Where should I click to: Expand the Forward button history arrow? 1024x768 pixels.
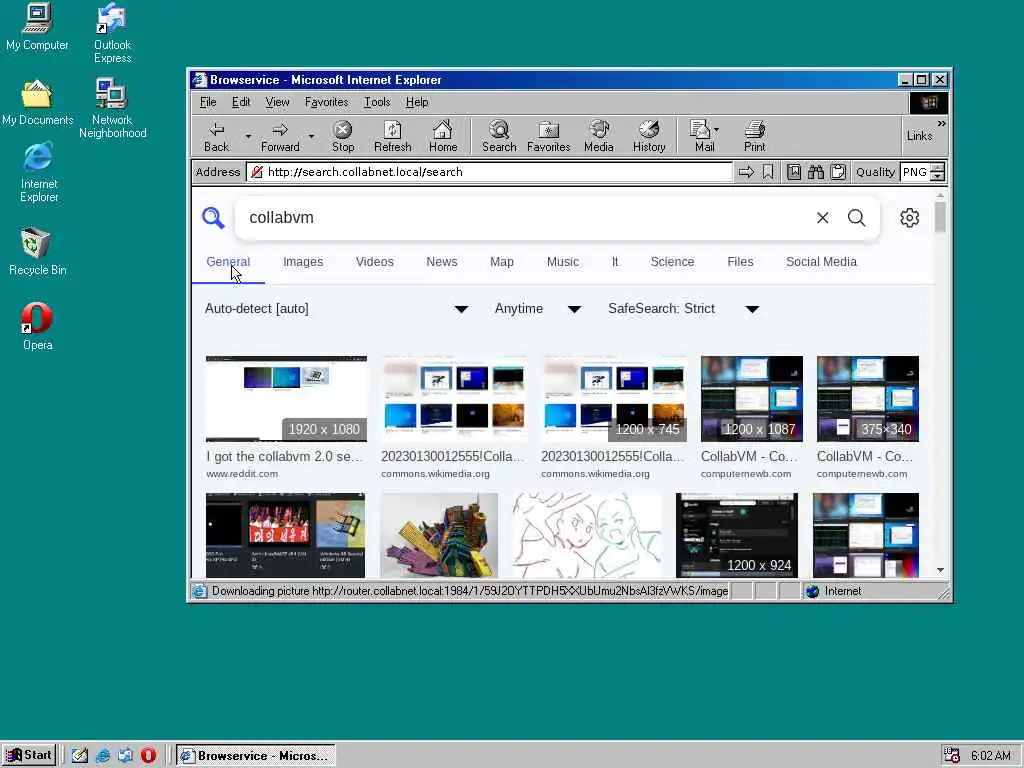click(x=311, y=136)
